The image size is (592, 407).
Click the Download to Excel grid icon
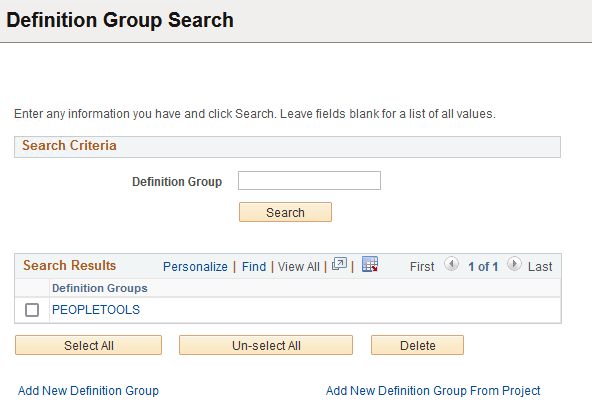tap(370, 264)
